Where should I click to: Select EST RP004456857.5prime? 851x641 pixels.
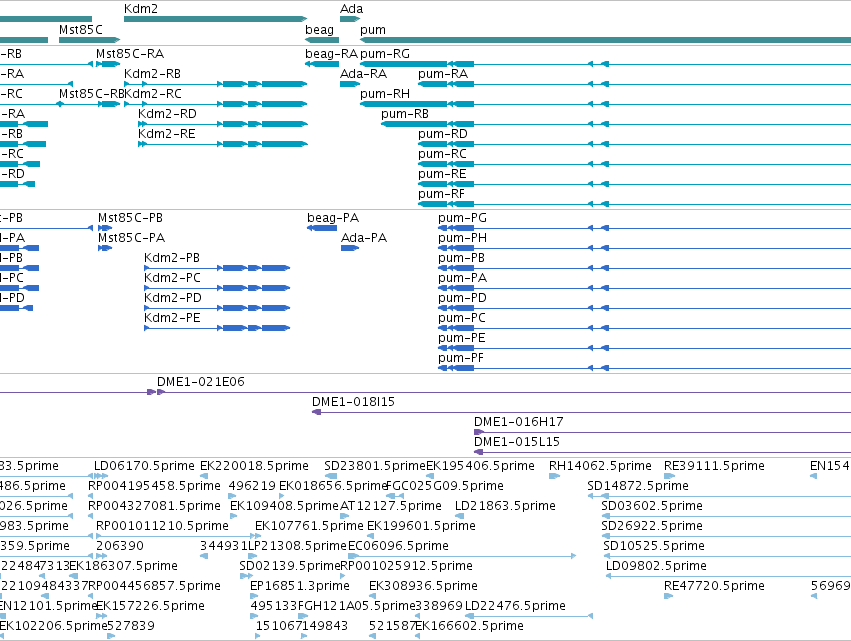(x=154, y=586)
